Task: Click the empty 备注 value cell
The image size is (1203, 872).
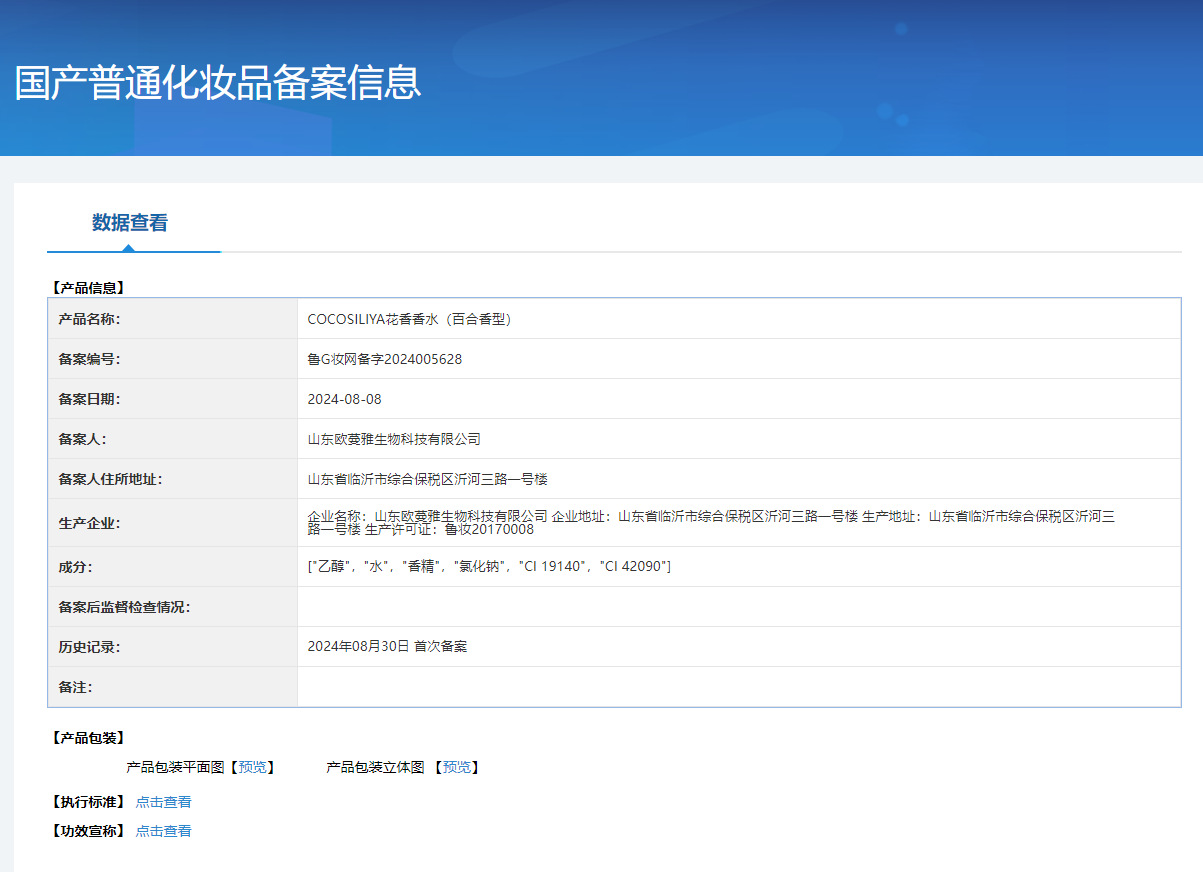Action: [x=738, y=687]
